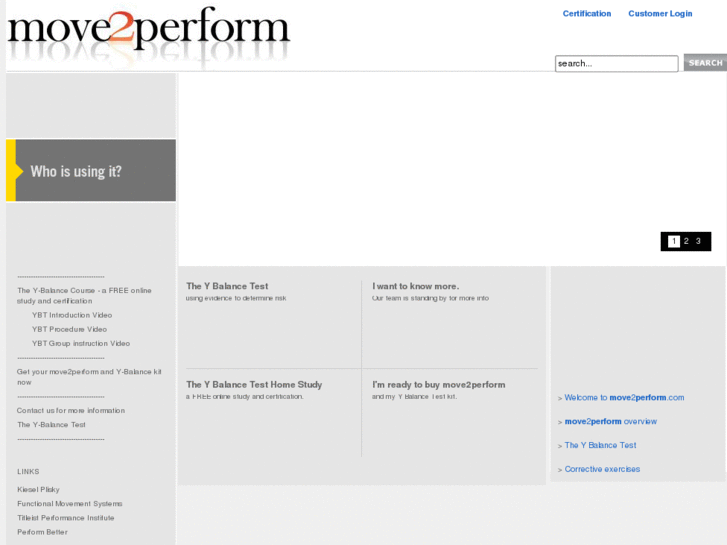Open Titleist Performance Institute link
This screenshot has height=545, width=727.
[x=65, y=518]
